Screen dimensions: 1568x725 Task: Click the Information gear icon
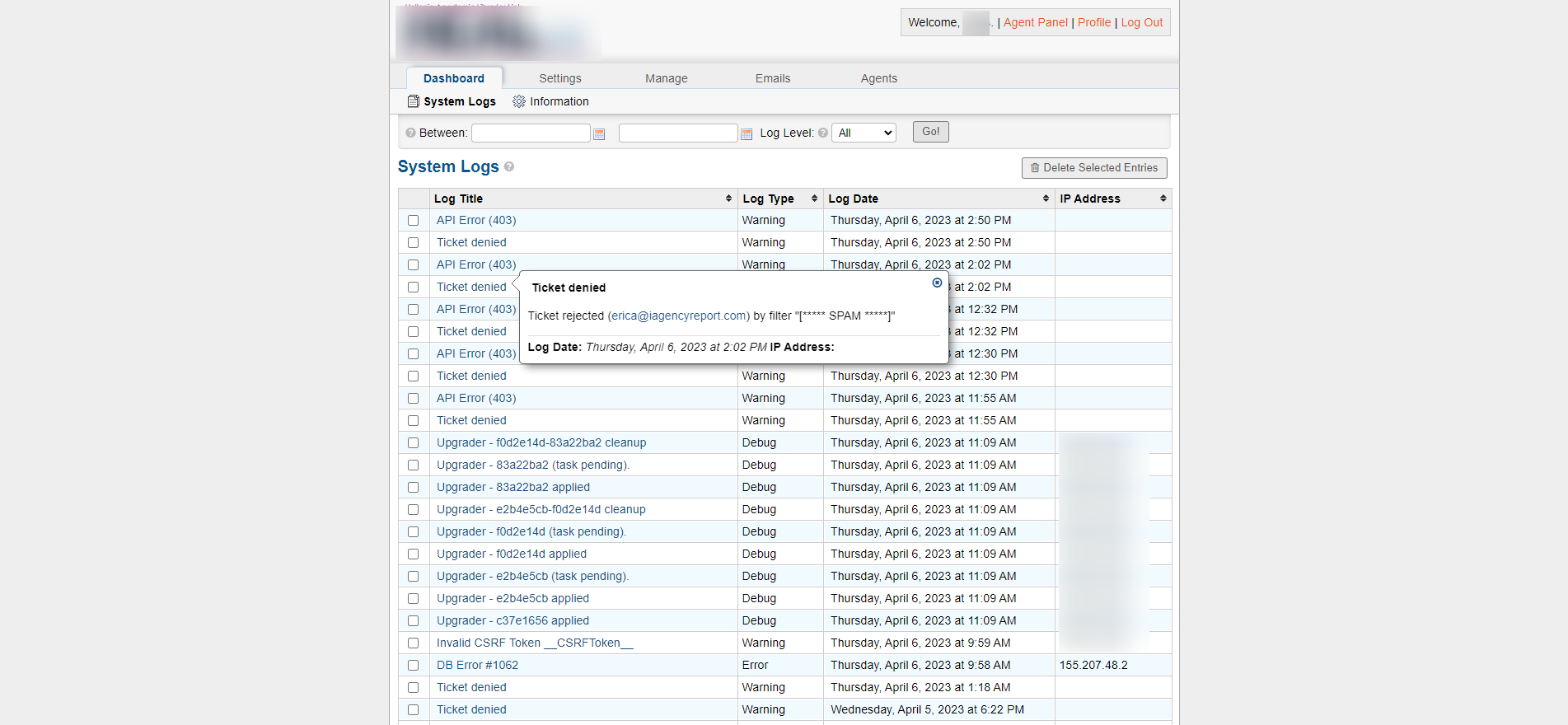519,101
